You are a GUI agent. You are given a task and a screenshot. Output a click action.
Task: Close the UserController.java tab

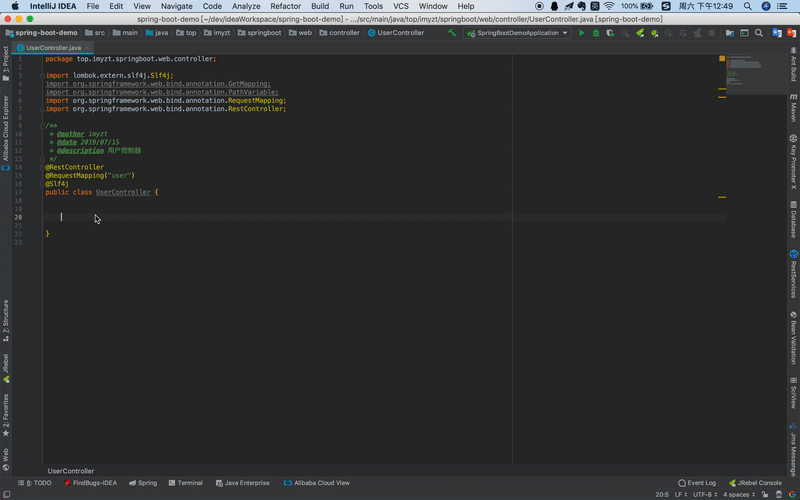tap(89, 47)
